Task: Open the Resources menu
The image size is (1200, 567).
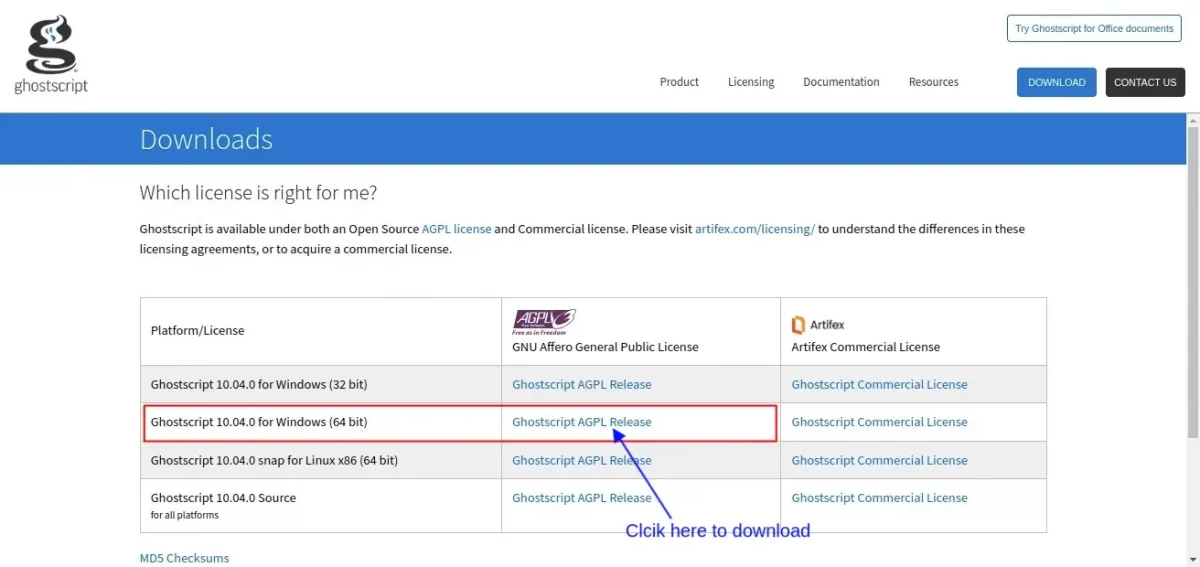Action: 933,82
